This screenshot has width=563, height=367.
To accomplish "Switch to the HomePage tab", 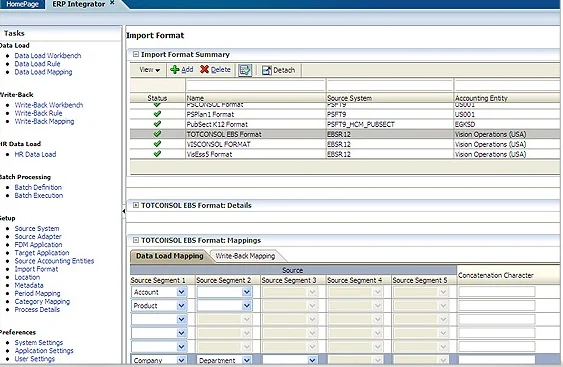I will pyautogui.click(x=22, y=4).
